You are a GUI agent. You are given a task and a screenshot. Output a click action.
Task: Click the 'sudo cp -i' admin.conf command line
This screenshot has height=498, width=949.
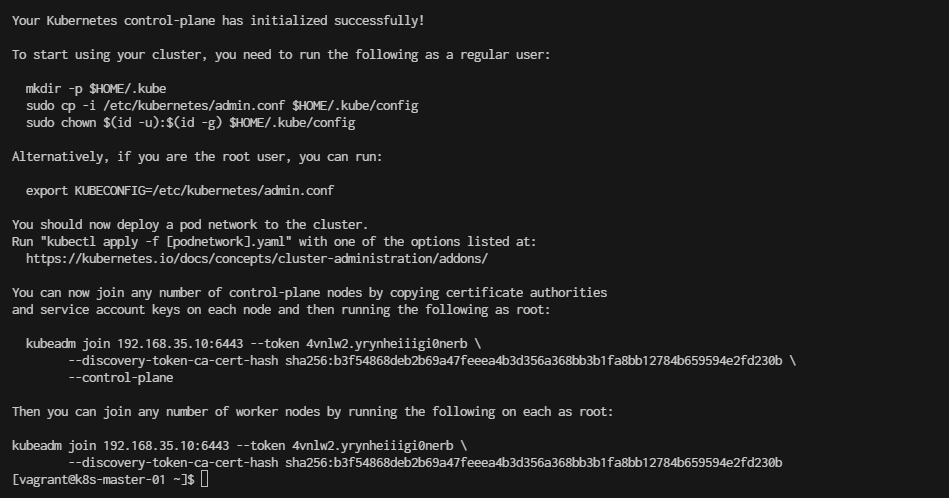pos(222,105)
